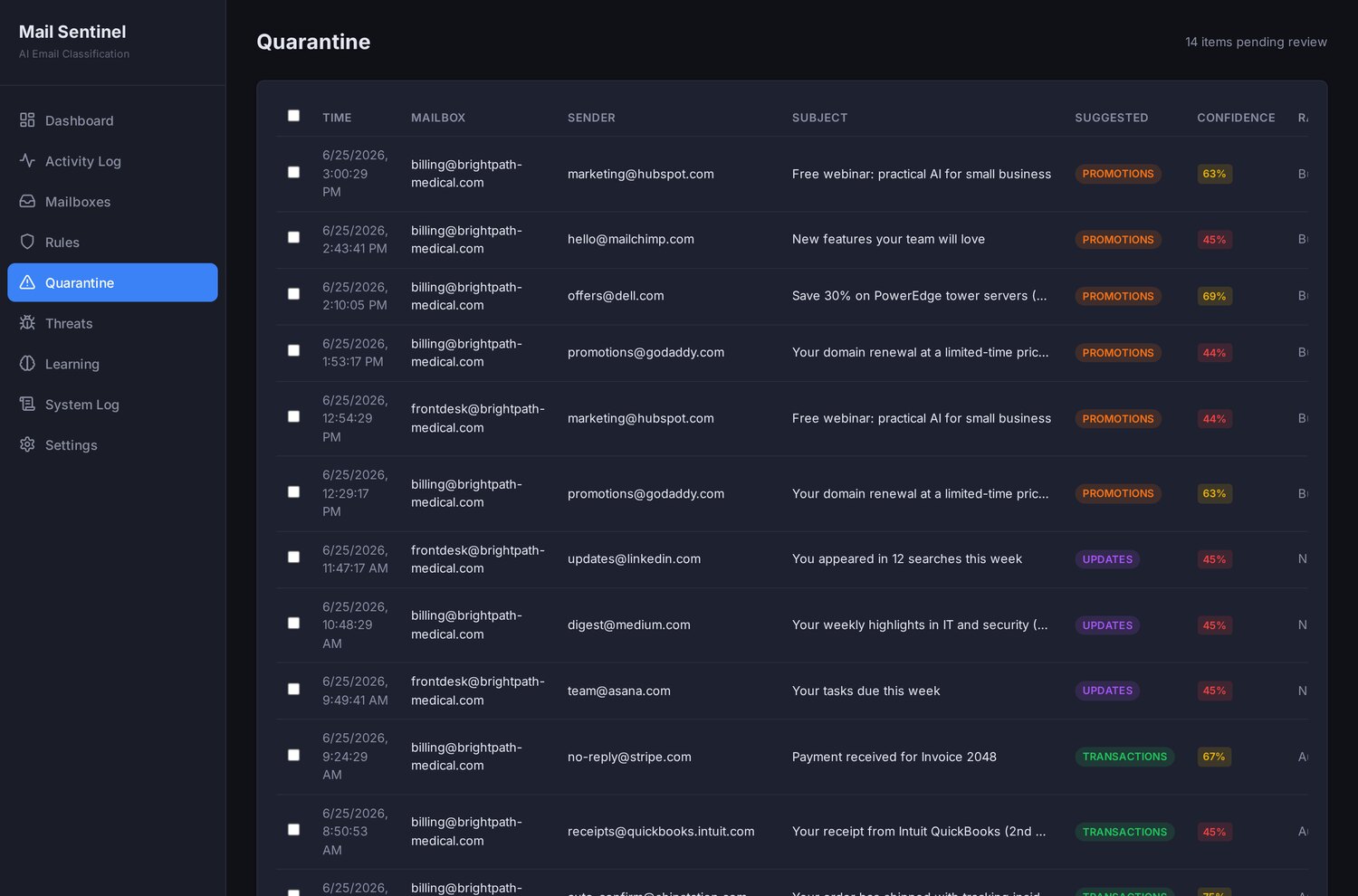Click the Mail Sentinel app title
The height and width of the screenshot is (896, 1358).
72,32
